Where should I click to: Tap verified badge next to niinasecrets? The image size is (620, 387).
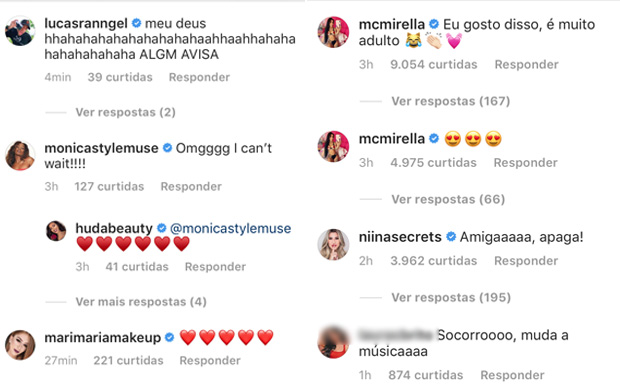[451, 237]
